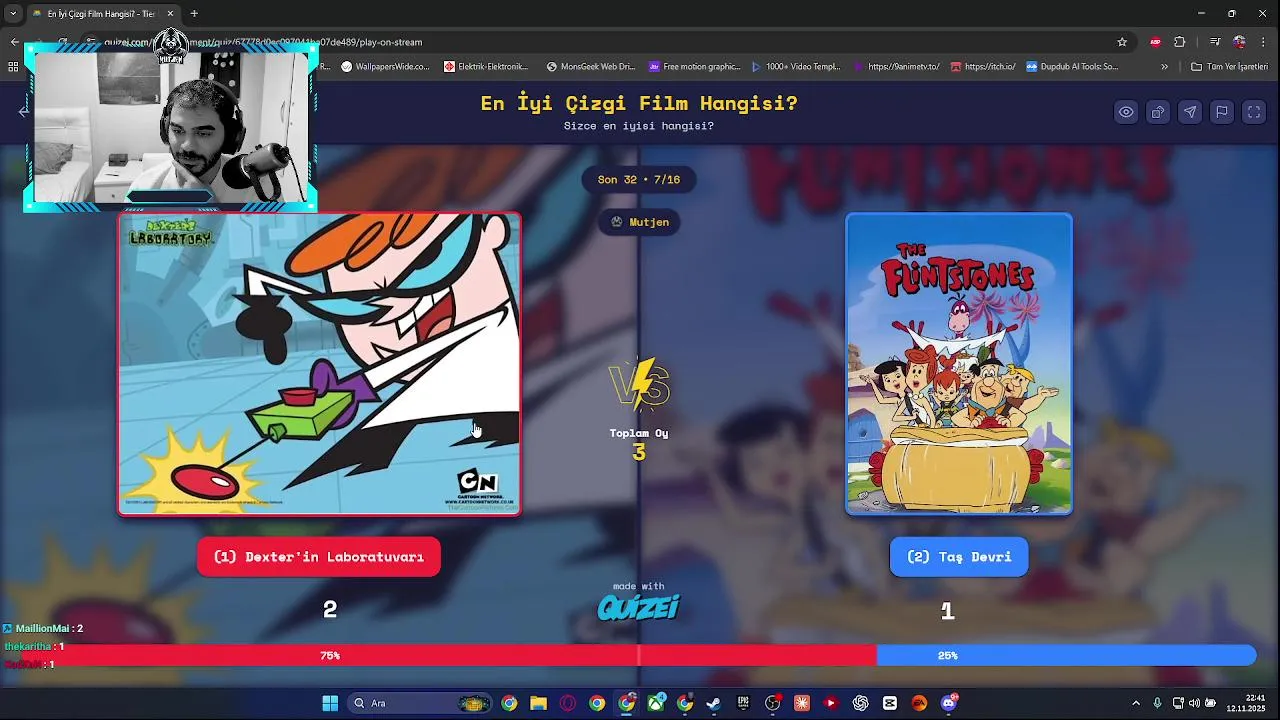Click the Quizei logo link
The width and height of the screenshot is (1280, 720).
click(x=639, y=607)
